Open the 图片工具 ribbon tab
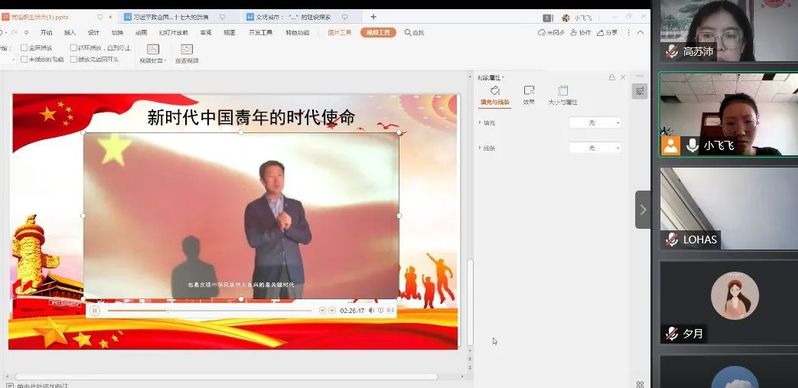Image resolution: width=798 pixels, height=388 pixels. tap(339, 33)
